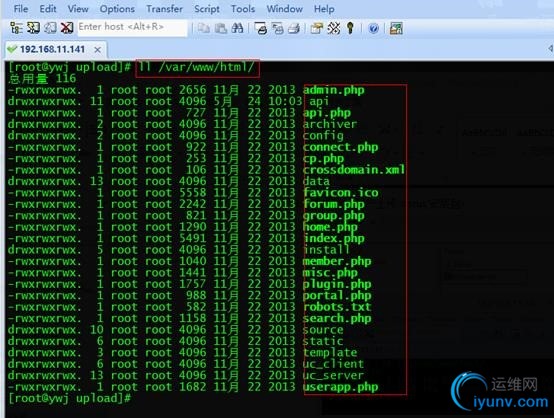Viewport: 554px width, 418px height.
Task: Click the static directory name
Action: pos(323,341)
